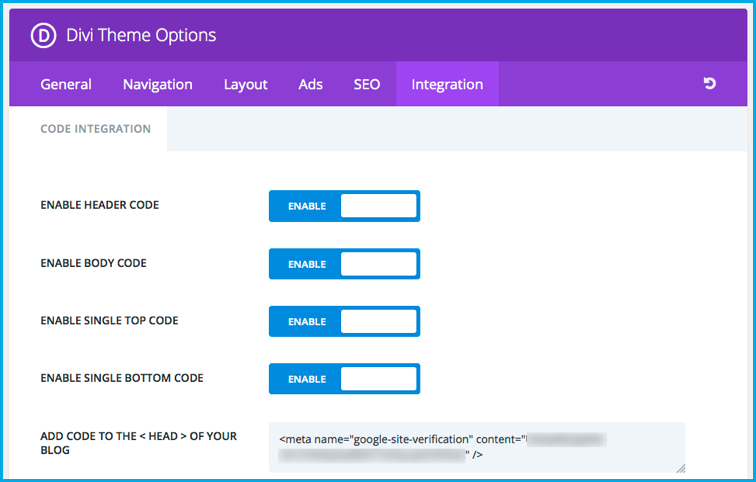Toggle the Enable Body Code switch
The width and height of the screenshot is (756, 482).
click(344, 264)
